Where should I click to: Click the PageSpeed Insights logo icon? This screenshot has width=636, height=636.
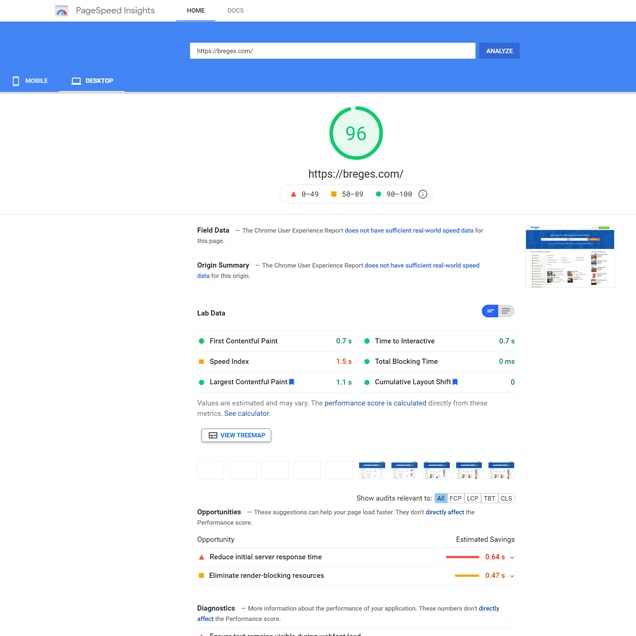click(x=62, y=11)
